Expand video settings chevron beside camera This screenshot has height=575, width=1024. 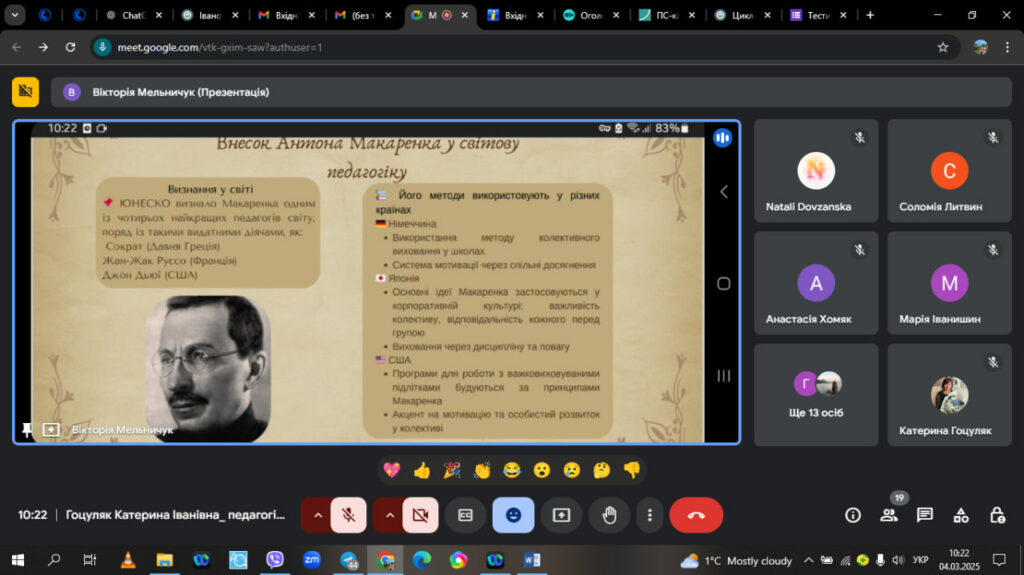pyautogui.click(x=389, y=515)
